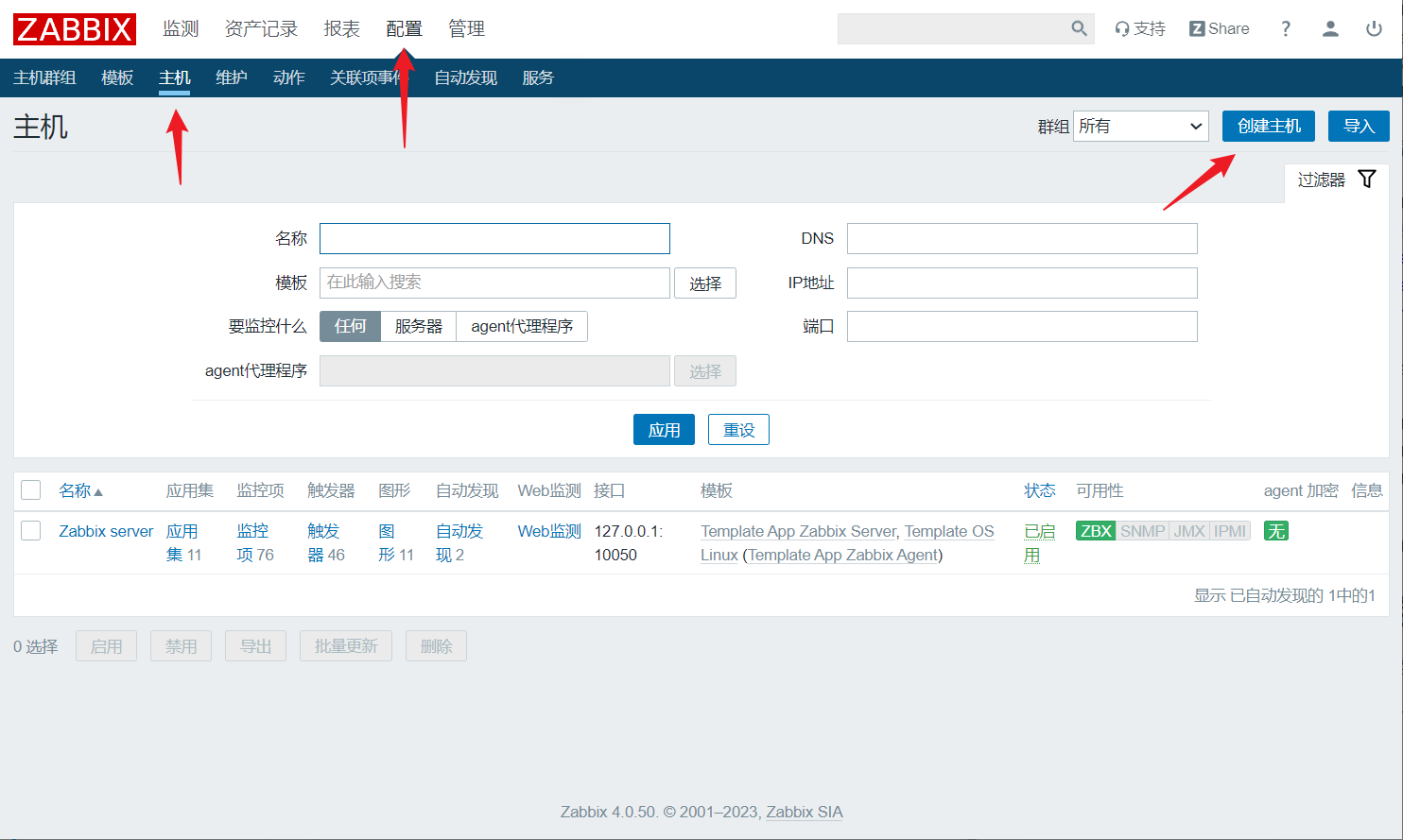Click 选择 button beside template field

704,283
